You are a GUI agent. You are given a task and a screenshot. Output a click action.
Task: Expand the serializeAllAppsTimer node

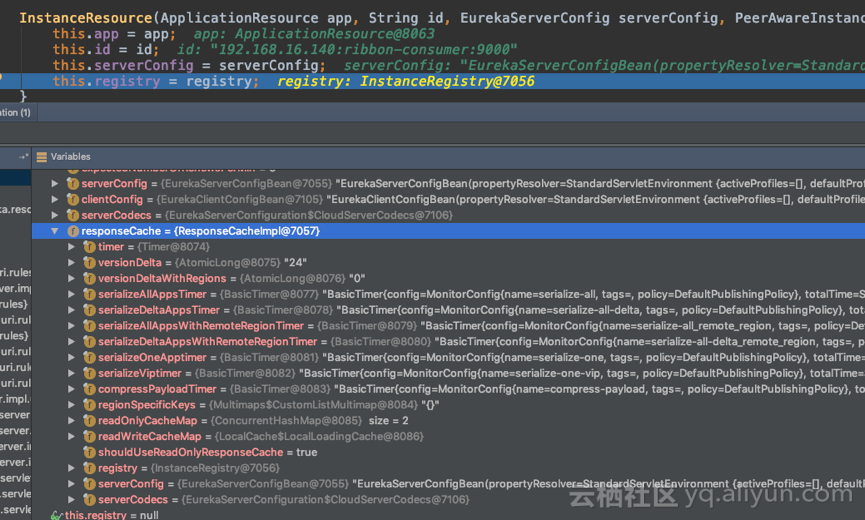pos(72,294)
